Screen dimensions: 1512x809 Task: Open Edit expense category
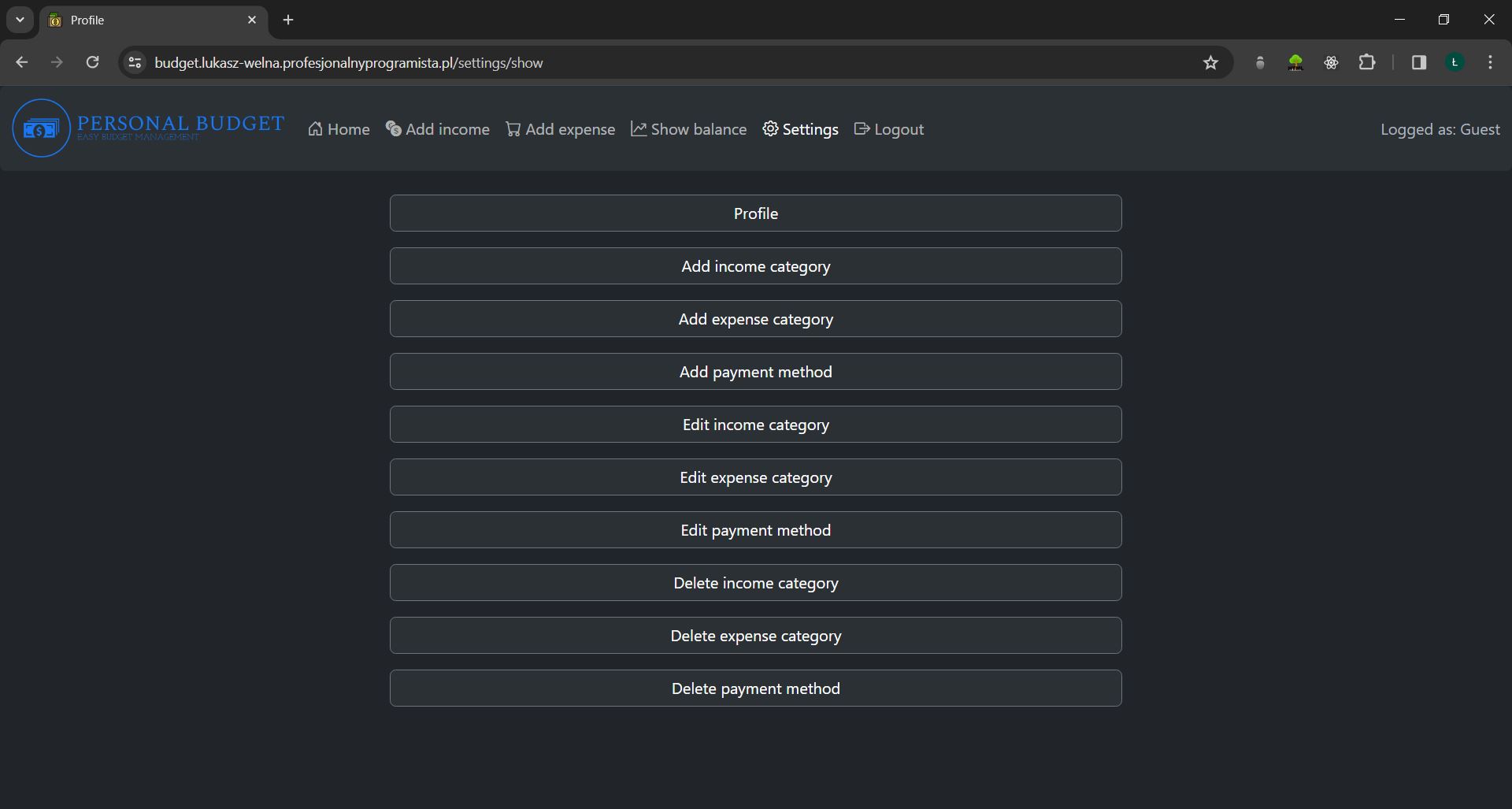point(755,477)
